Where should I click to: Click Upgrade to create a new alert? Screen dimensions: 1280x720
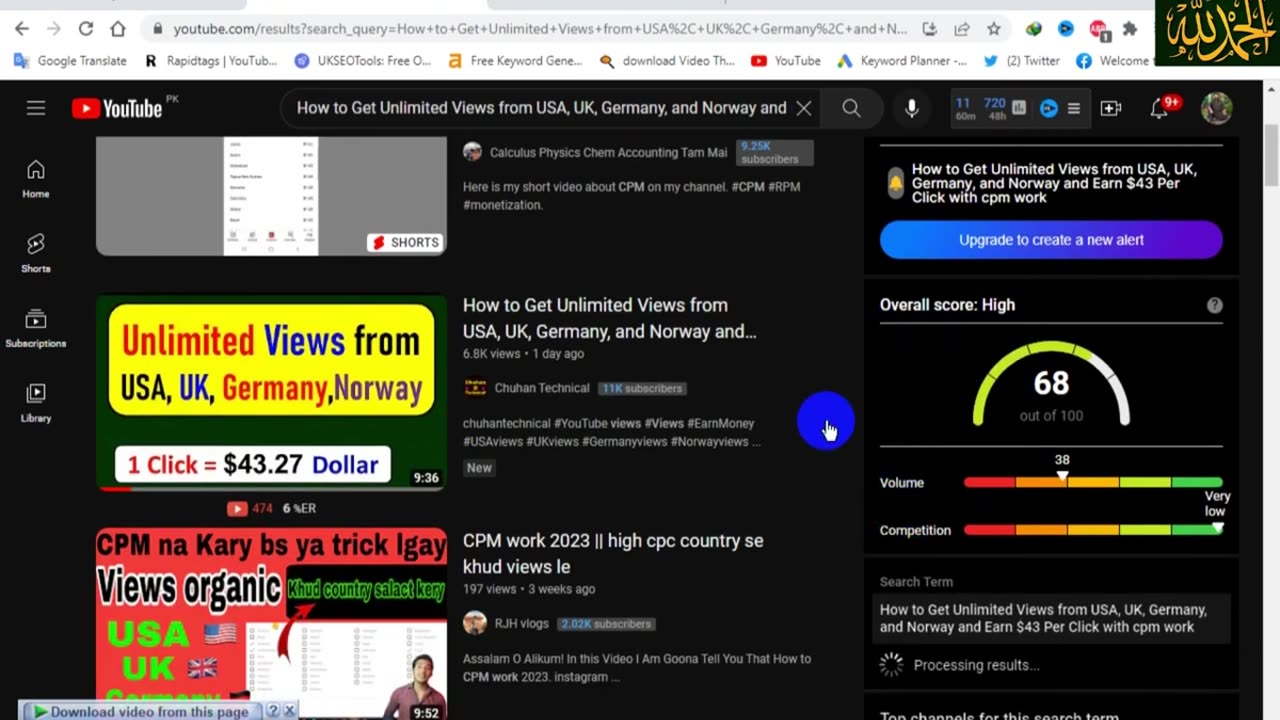tap(1051, 240)
